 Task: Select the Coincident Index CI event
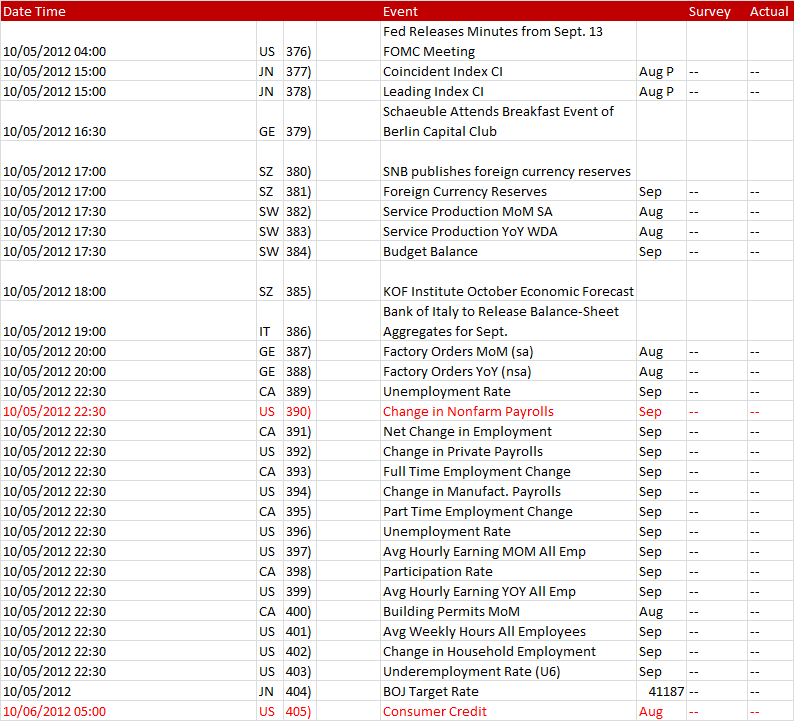coord(443,72)
